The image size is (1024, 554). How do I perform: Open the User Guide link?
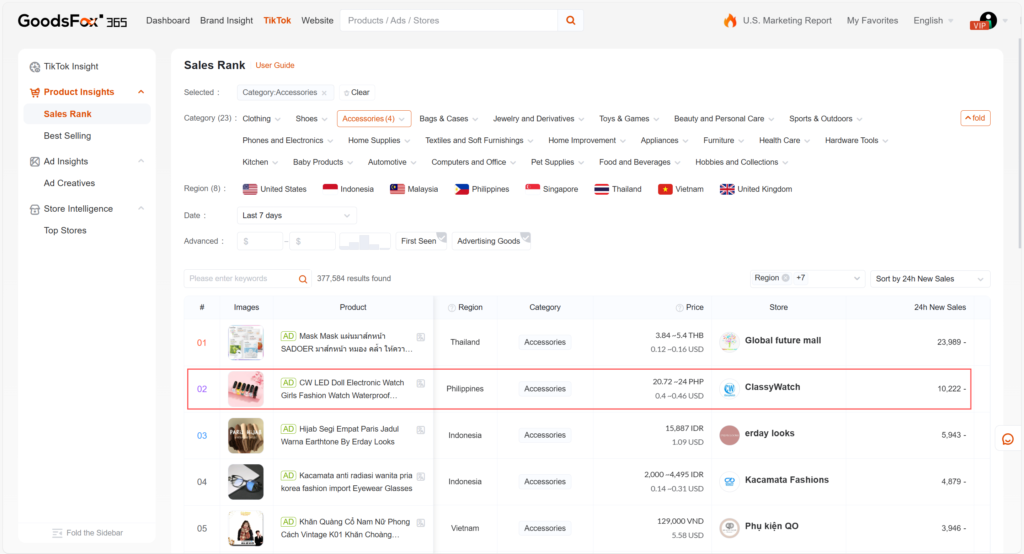click(275, 65)
